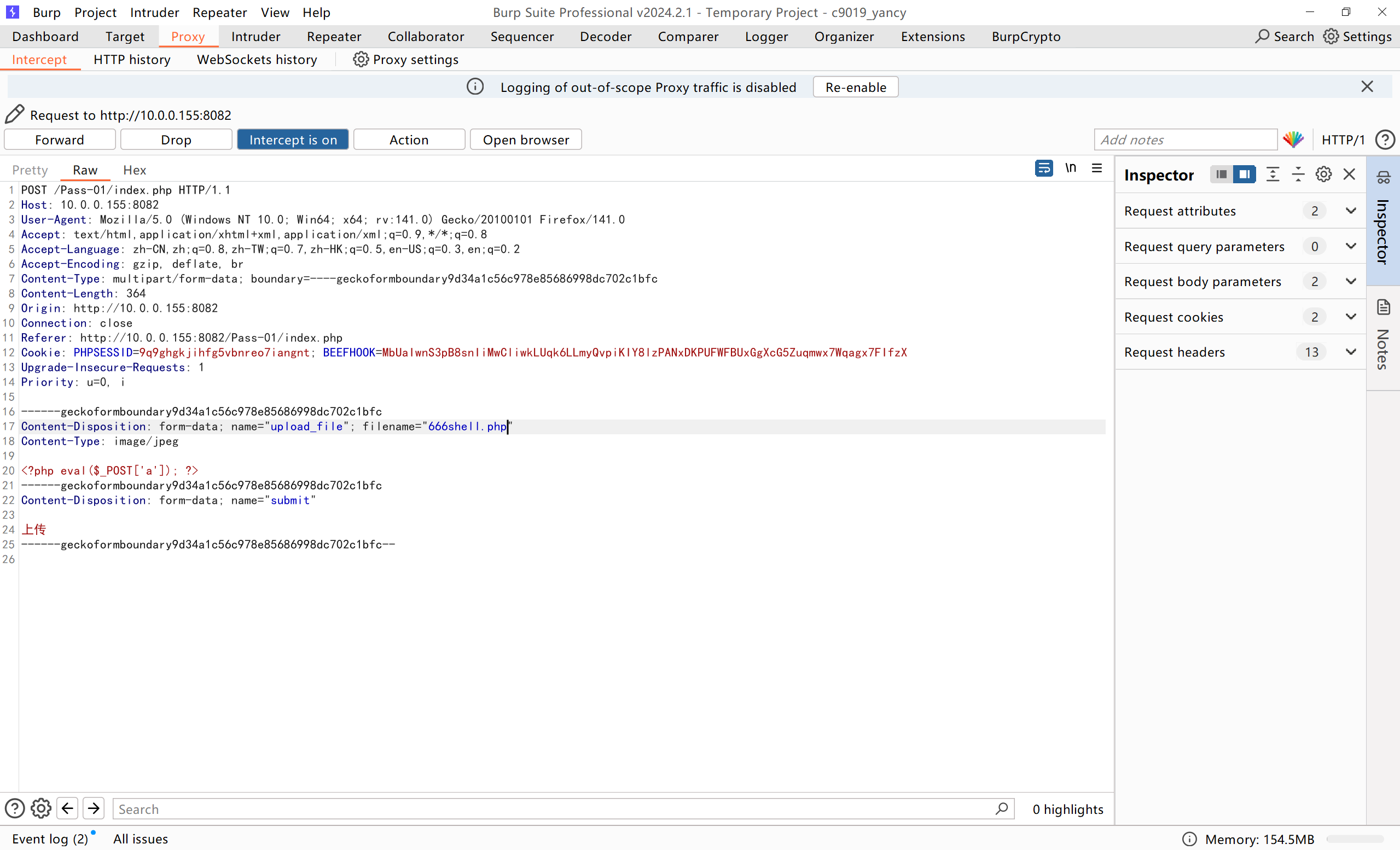
Task: Expand the Request attributes section
Action: [1351, 211]
